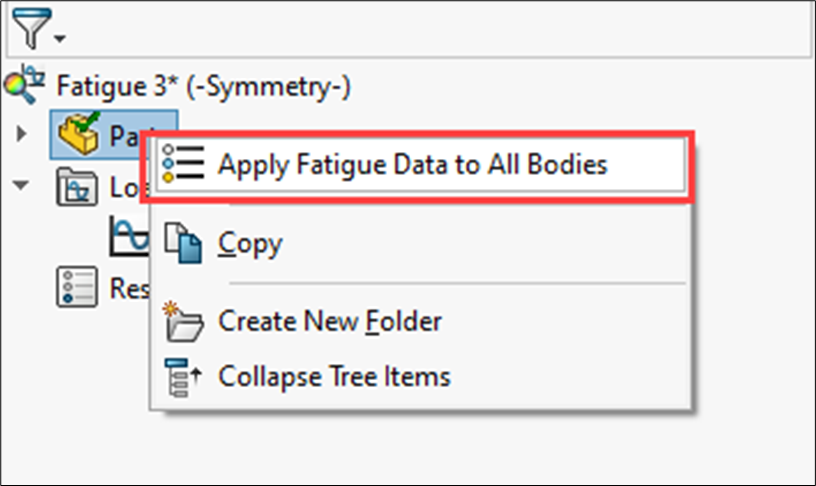Viewport: 816px width, 486px height.
Task: Click the Loading folder icon
Action: (77, 187)
